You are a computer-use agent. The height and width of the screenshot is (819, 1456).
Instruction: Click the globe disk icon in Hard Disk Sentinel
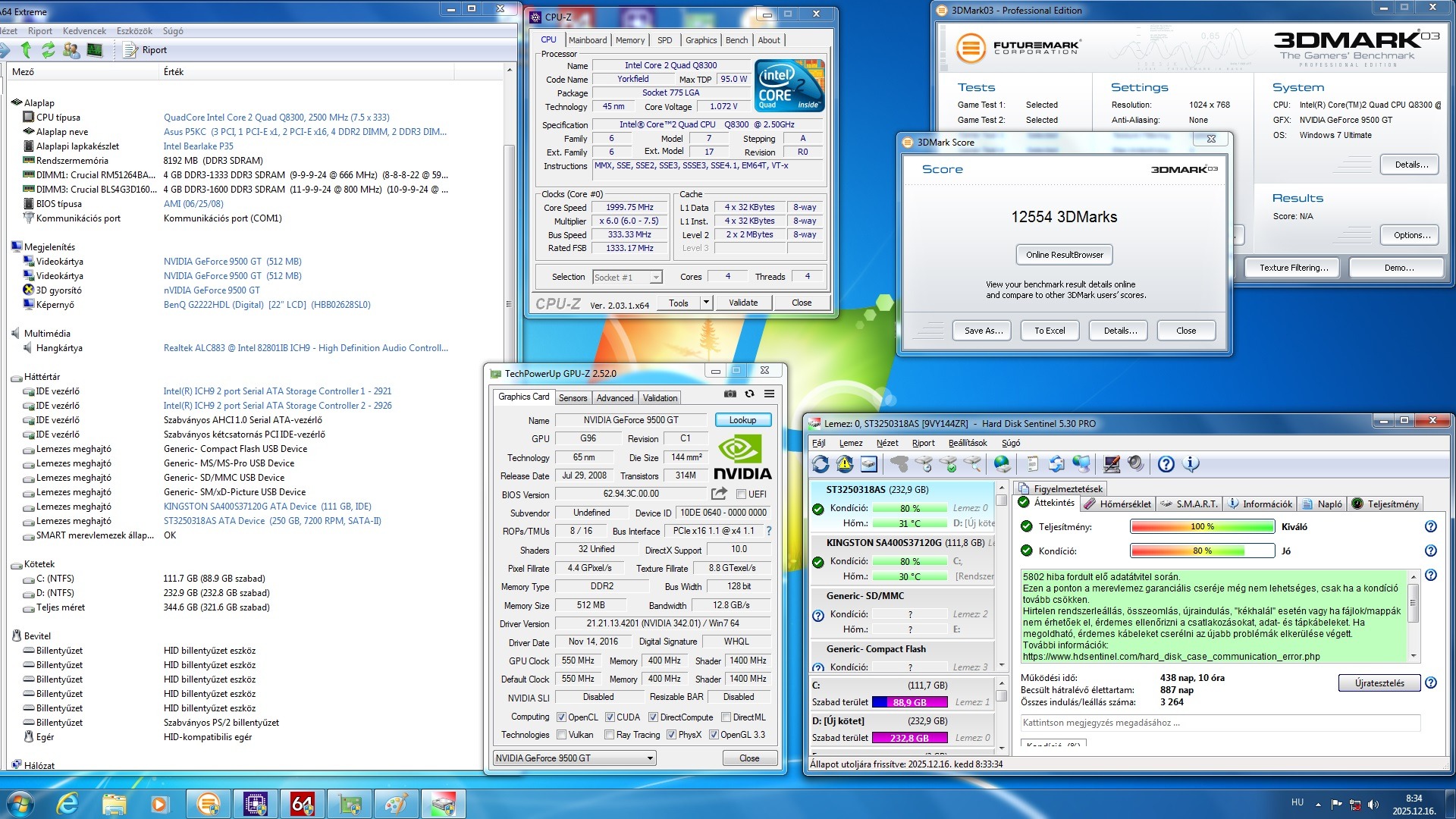pos(1002,464)
